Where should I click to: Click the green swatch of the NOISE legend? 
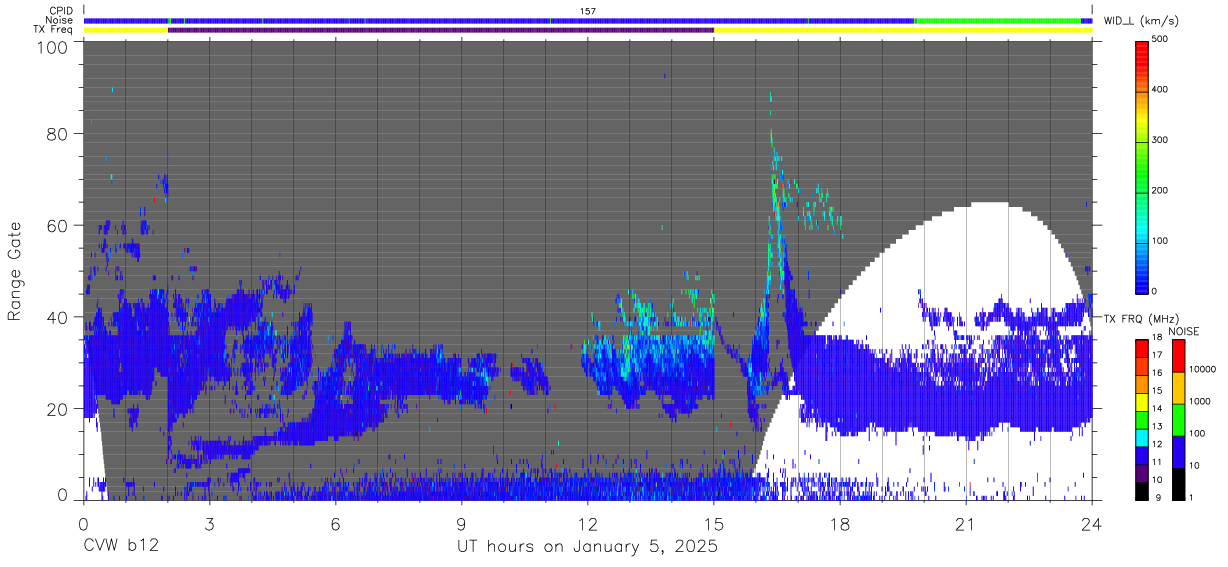click(1178, 420)
